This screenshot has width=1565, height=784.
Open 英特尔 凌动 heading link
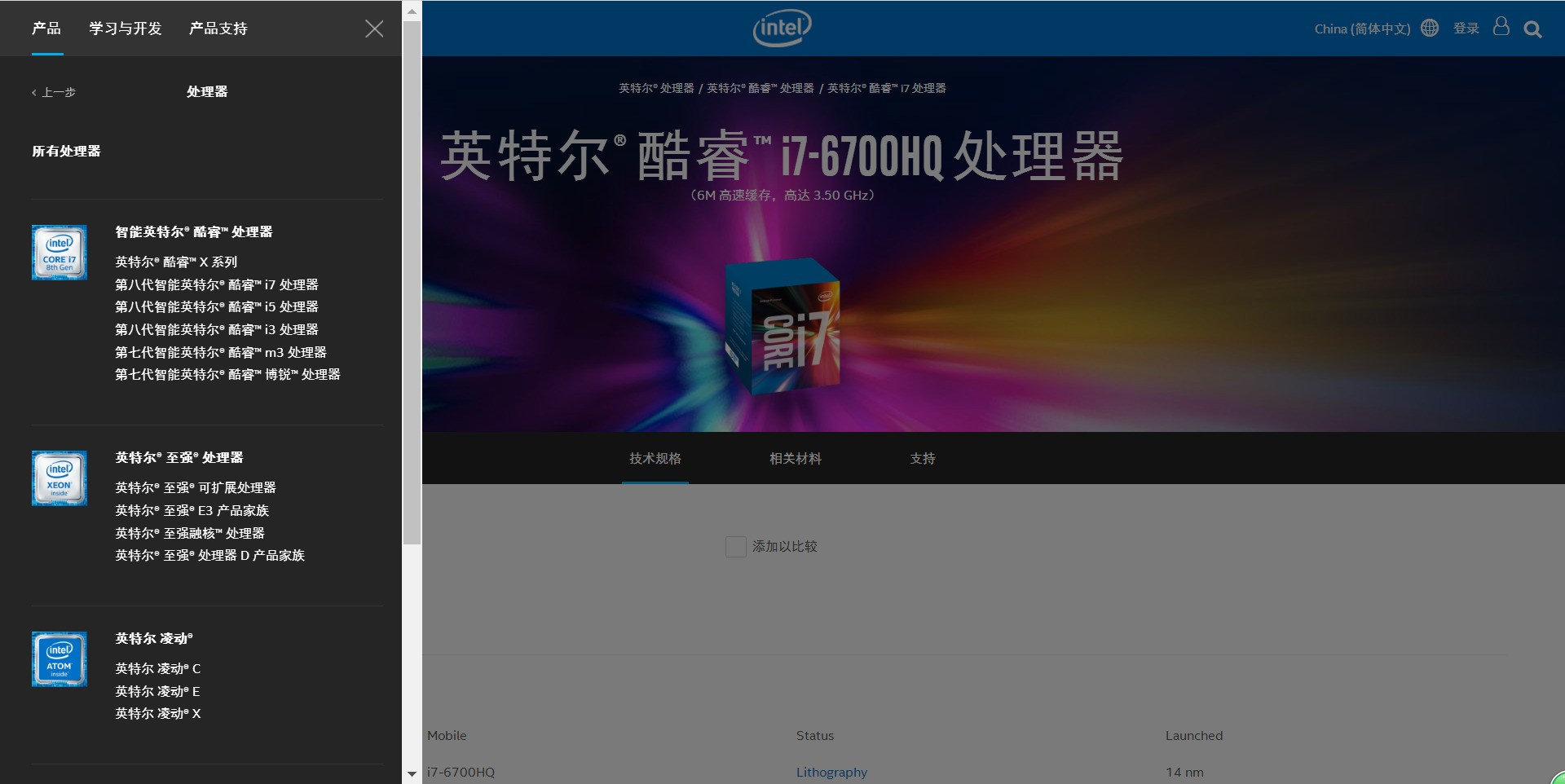154,639
